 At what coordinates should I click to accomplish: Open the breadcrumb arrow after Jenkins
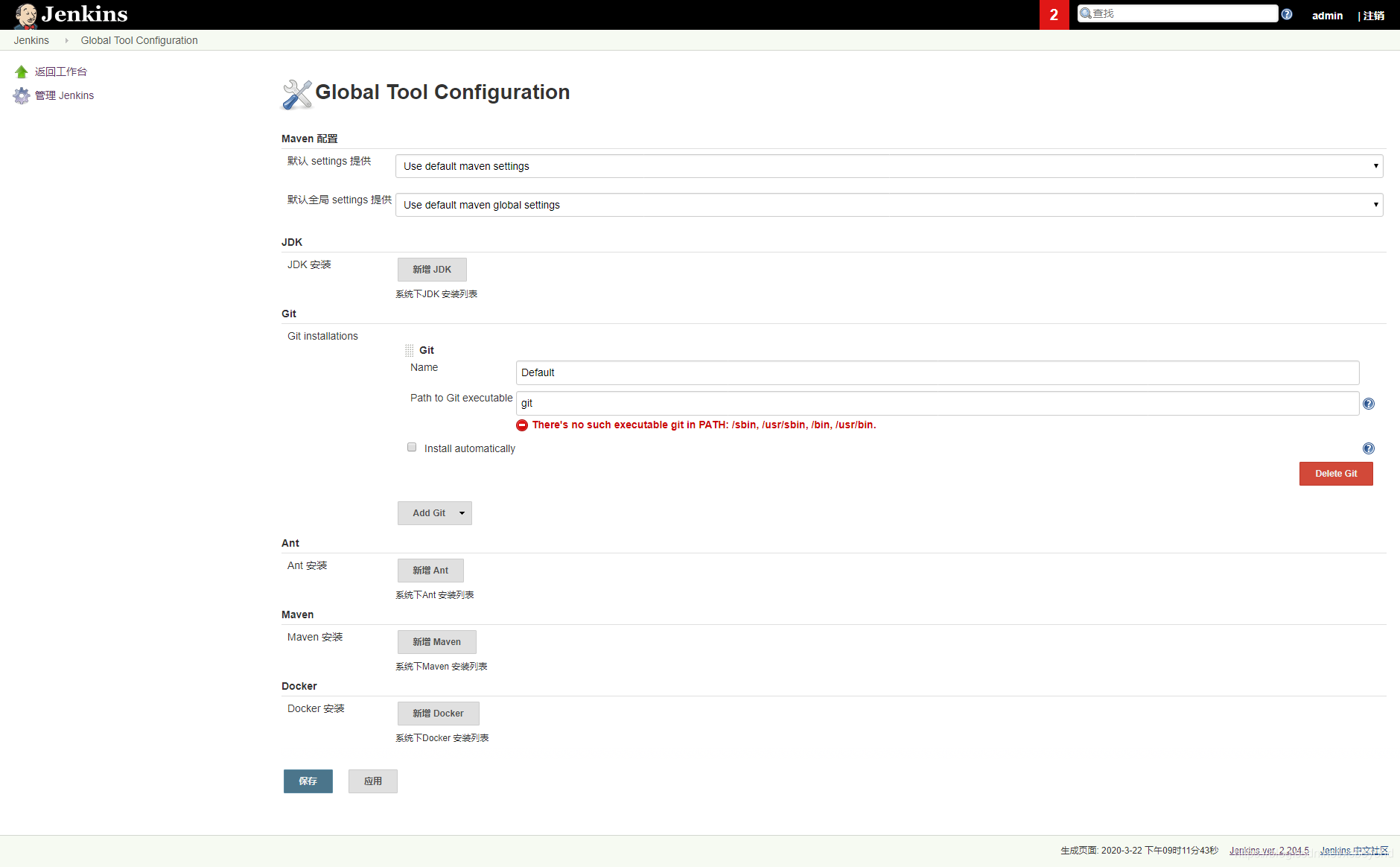coord(66,40)
